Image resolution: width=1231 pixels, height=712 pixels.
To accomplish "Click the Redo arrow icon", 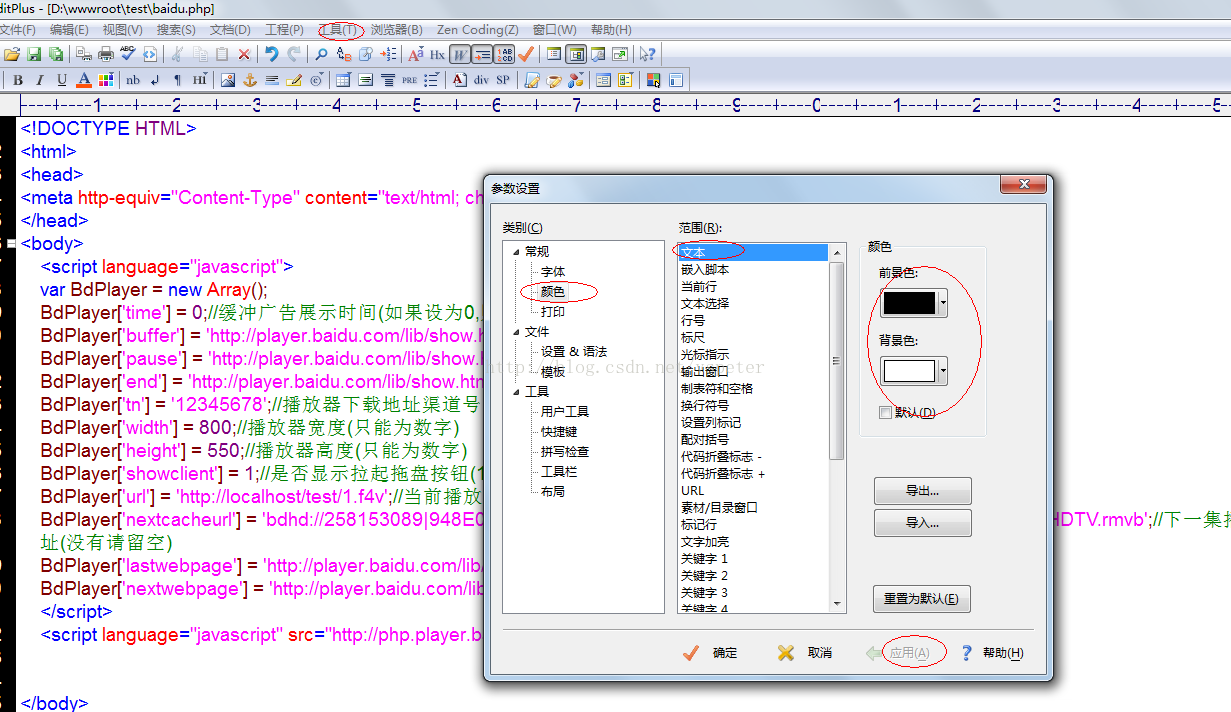I will [294, 54].
